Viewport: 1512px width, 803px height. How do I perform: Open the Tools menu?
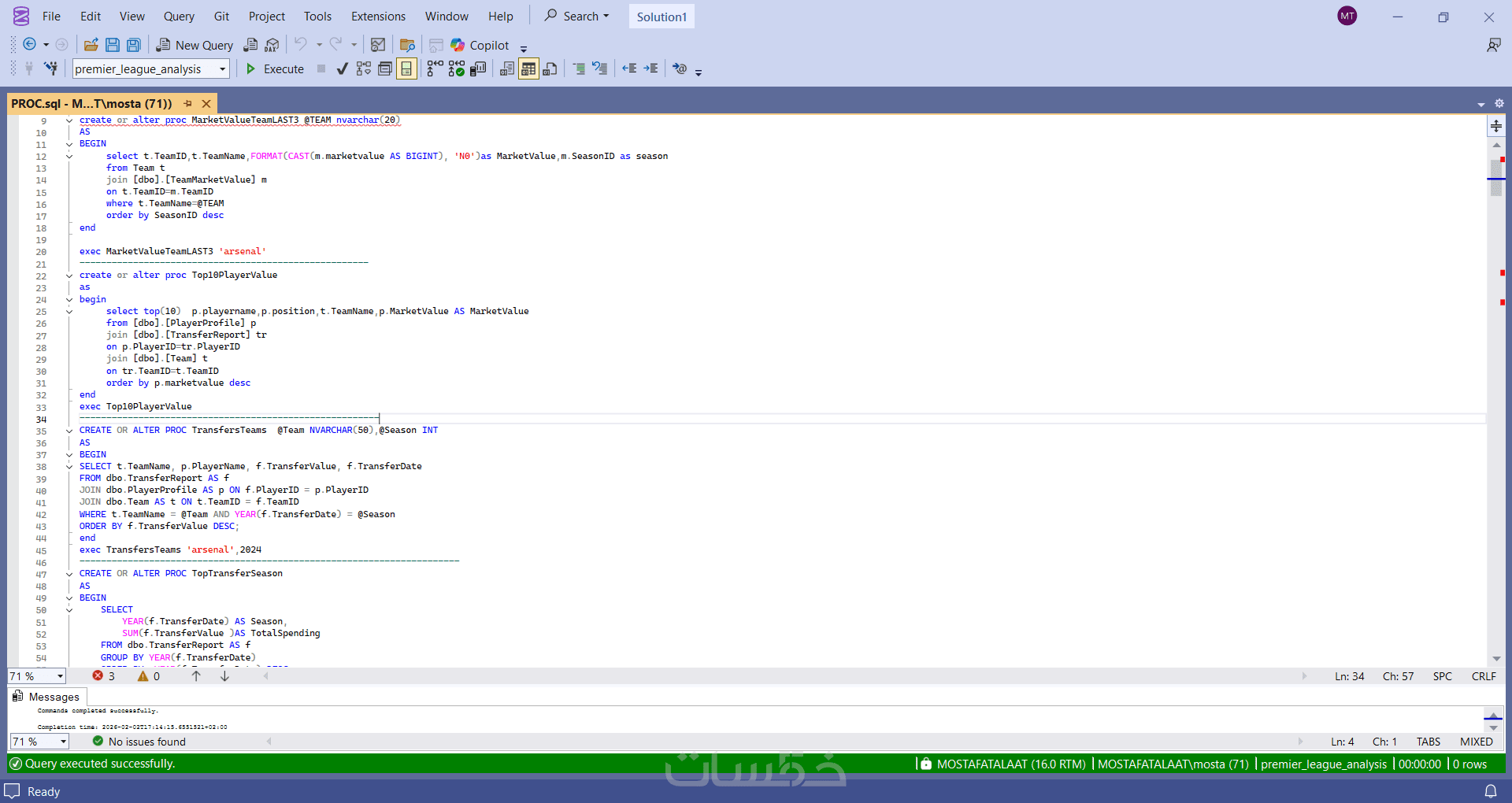(317, 16)
